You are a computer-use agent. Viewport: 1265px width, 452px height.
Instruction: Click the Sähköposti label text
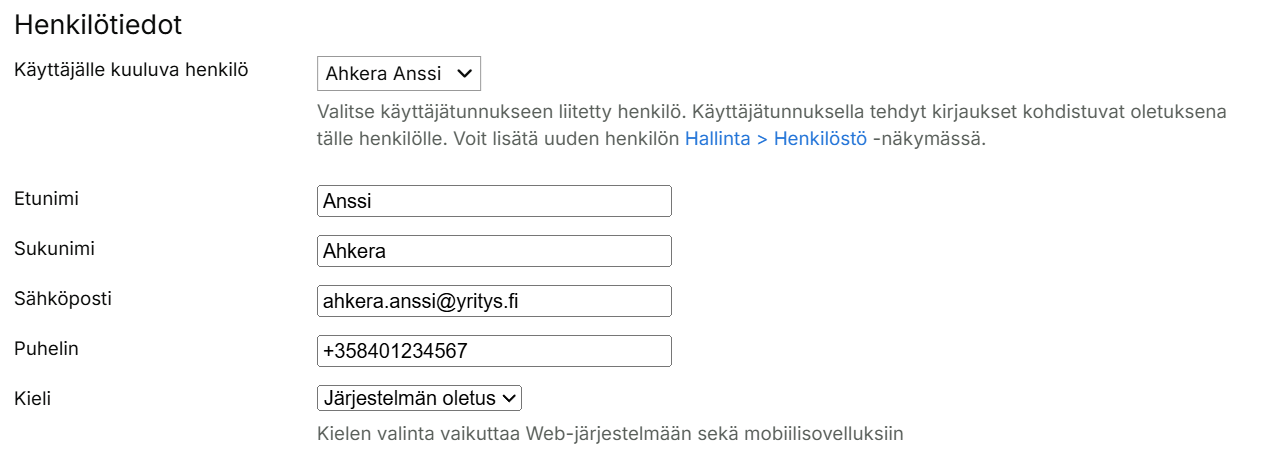[61, 298]
